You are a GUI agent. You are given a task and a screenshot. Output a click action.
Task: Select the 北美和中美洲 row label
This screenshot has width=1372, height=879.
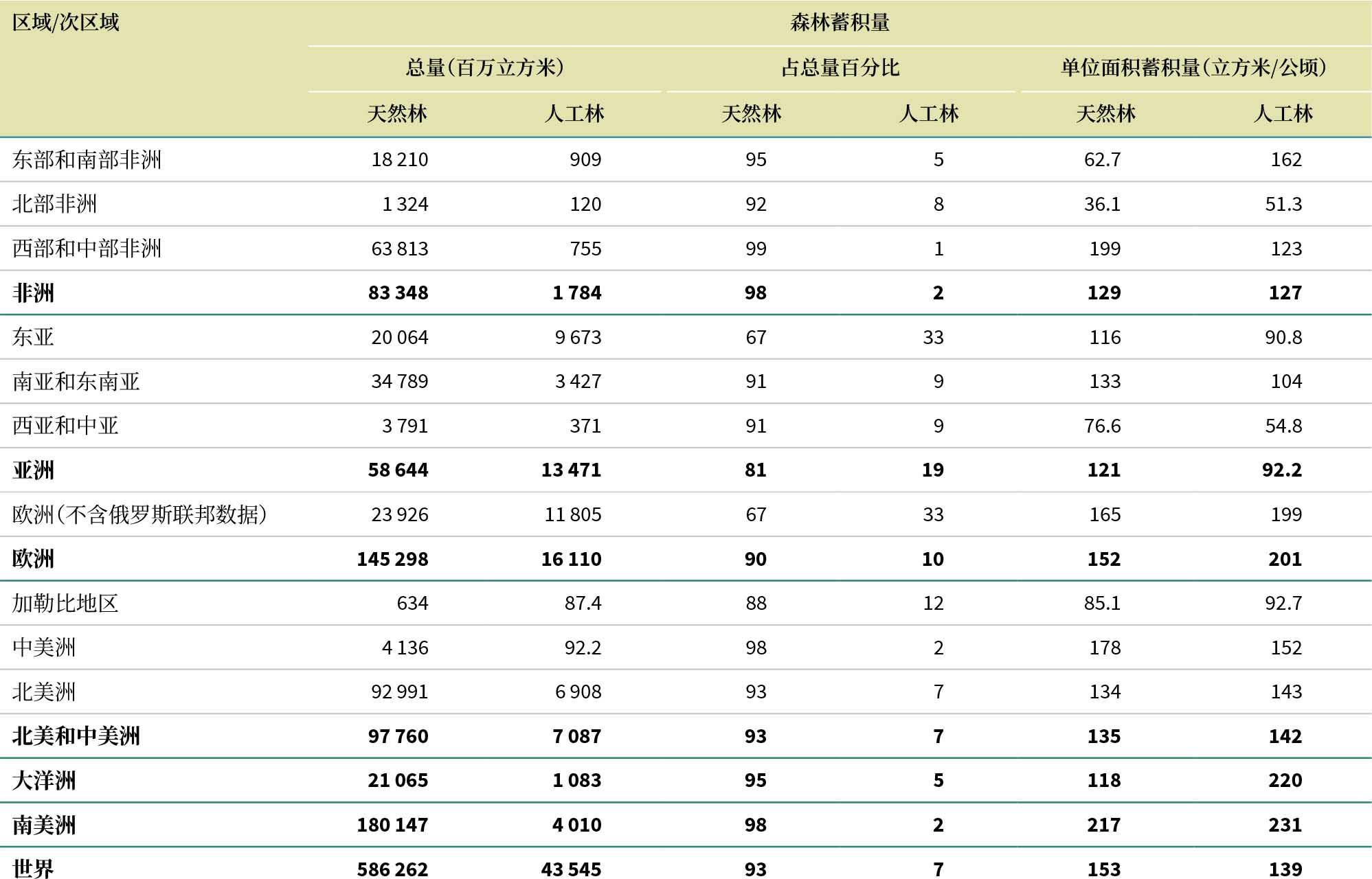[76, 736]
